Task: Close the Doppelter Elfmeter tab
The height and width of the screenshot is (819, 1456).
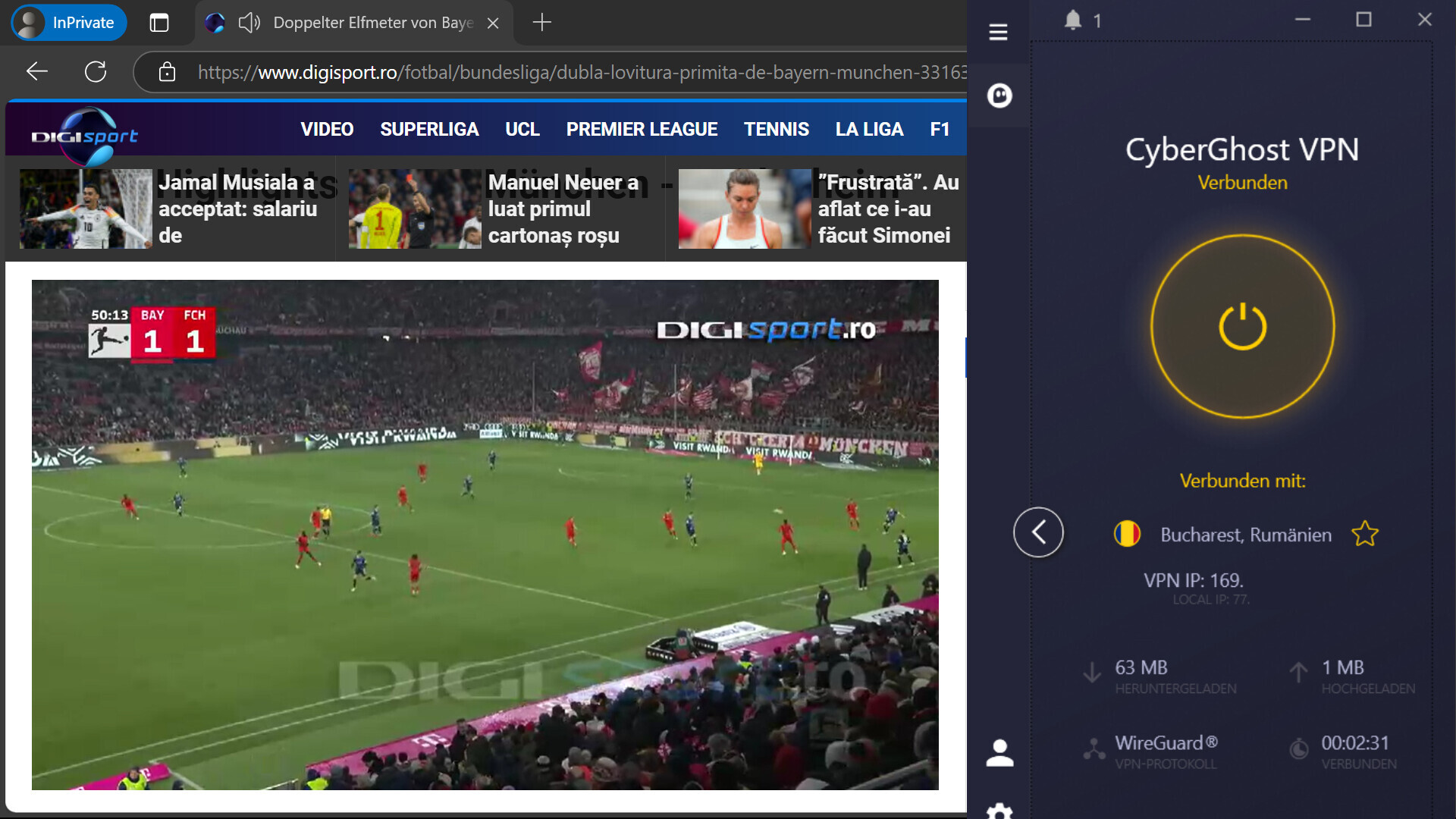Action: coord(493,23)
